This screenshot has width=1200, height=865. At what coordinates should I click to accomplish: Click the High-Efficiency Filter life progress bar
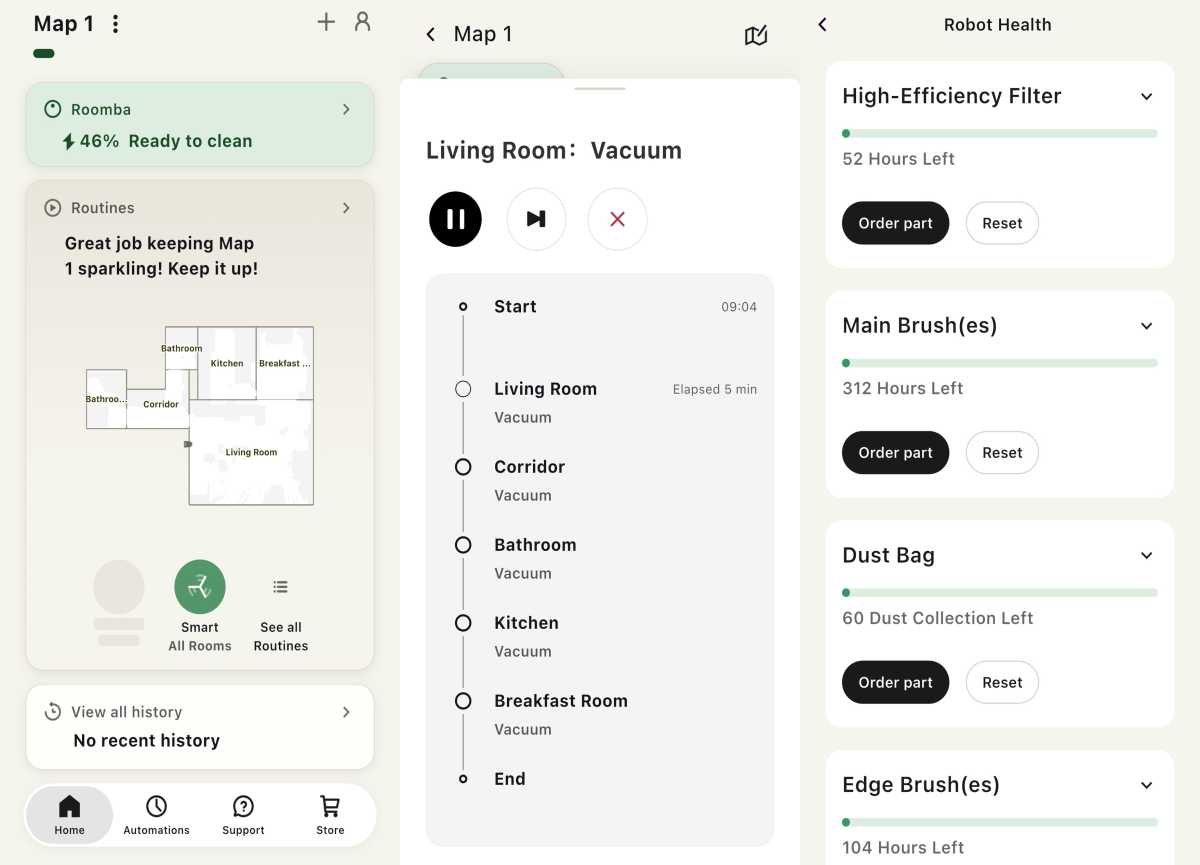click(1000, 133)
